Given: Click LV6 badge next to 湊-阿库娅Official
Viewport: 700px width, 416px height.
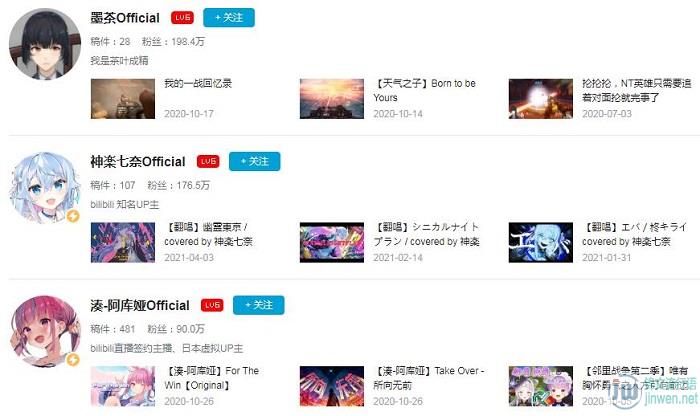Looking at the screenshot, I should pos(212,305).
